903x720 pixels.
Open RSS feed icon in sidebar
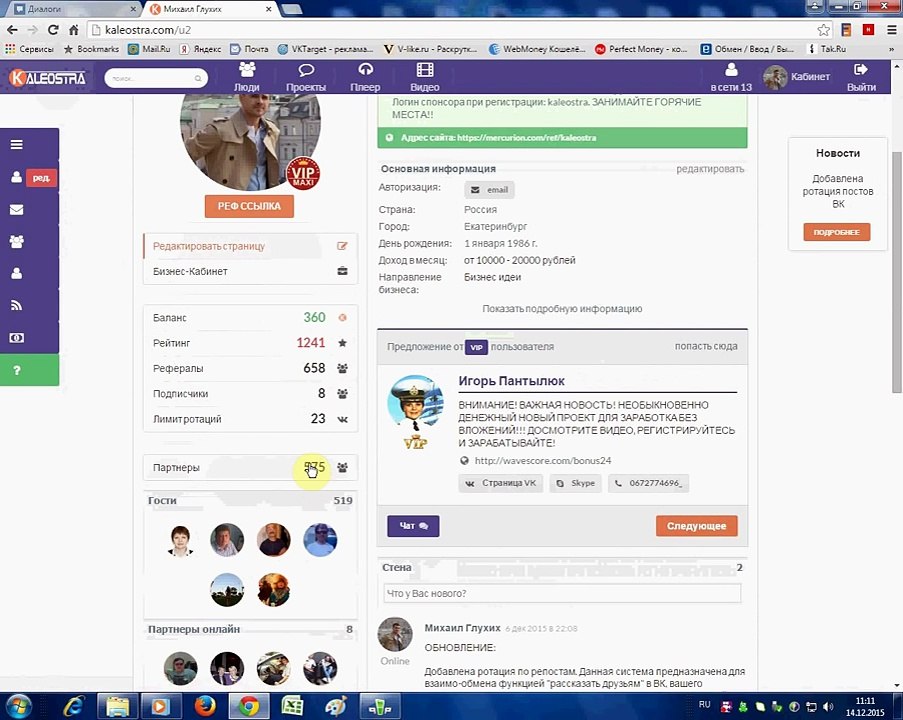pyautogui.click(x=17, y=305)
